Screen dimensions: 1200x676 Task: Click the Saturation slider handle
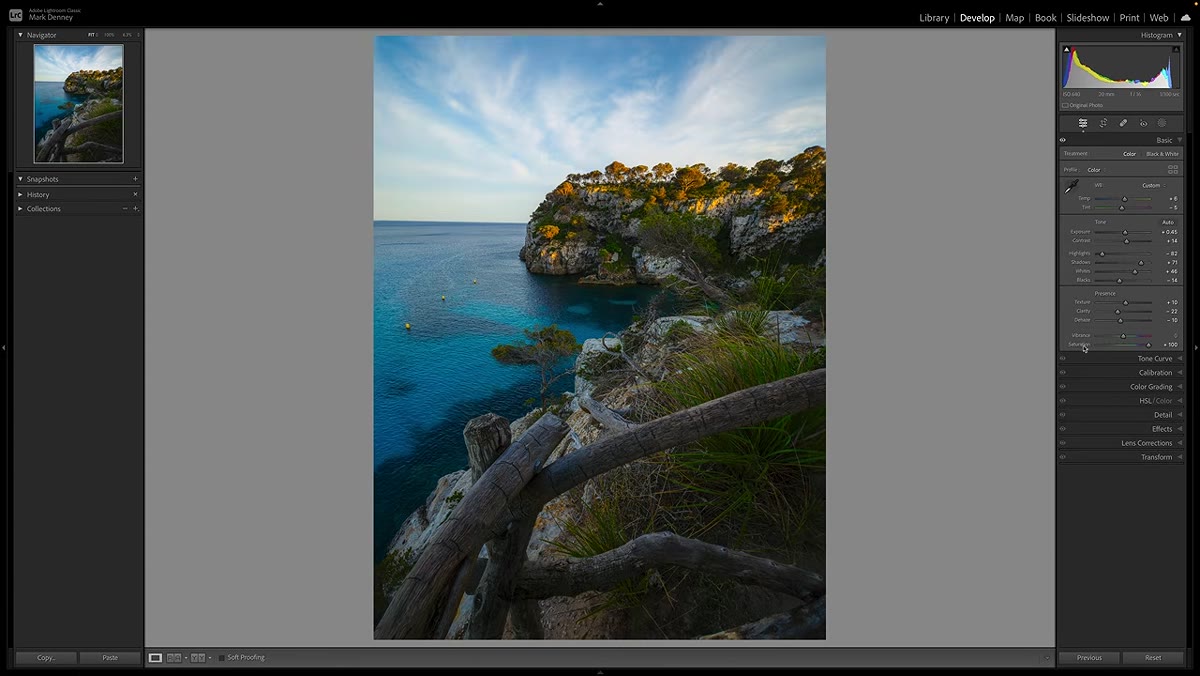[1149, 345]
